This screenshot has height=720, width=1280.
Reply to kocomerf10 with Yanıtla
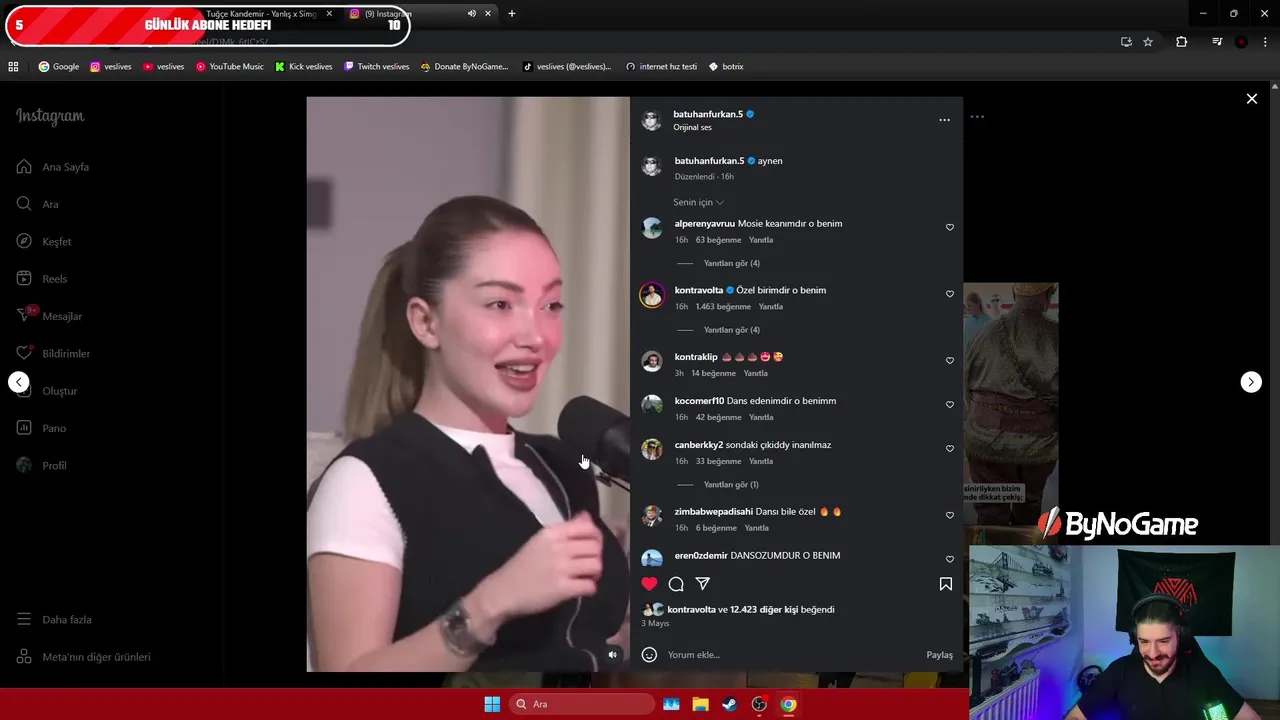point(761,418)
